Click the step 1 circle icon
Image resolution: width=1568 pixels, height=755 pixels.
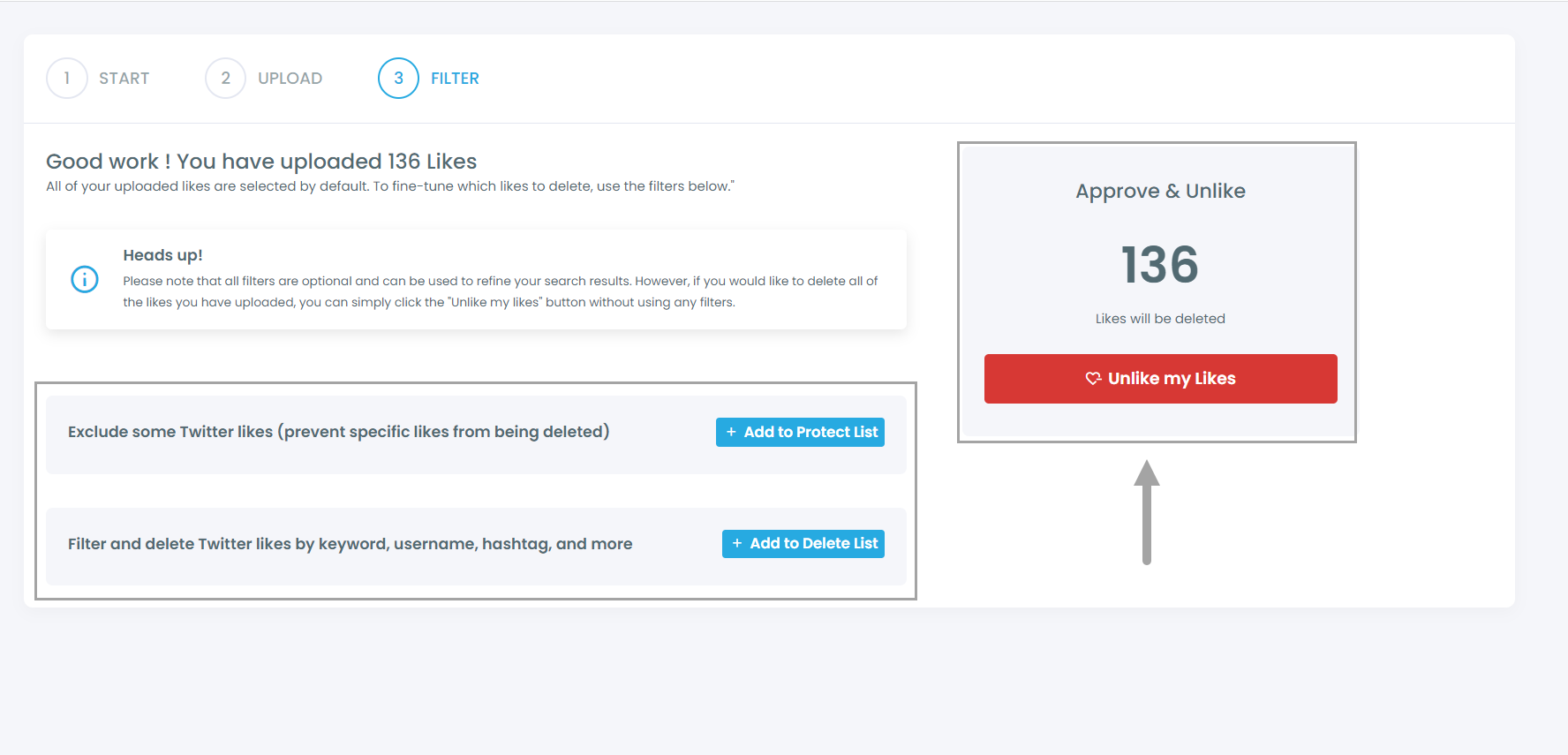[x=67, y=79]
